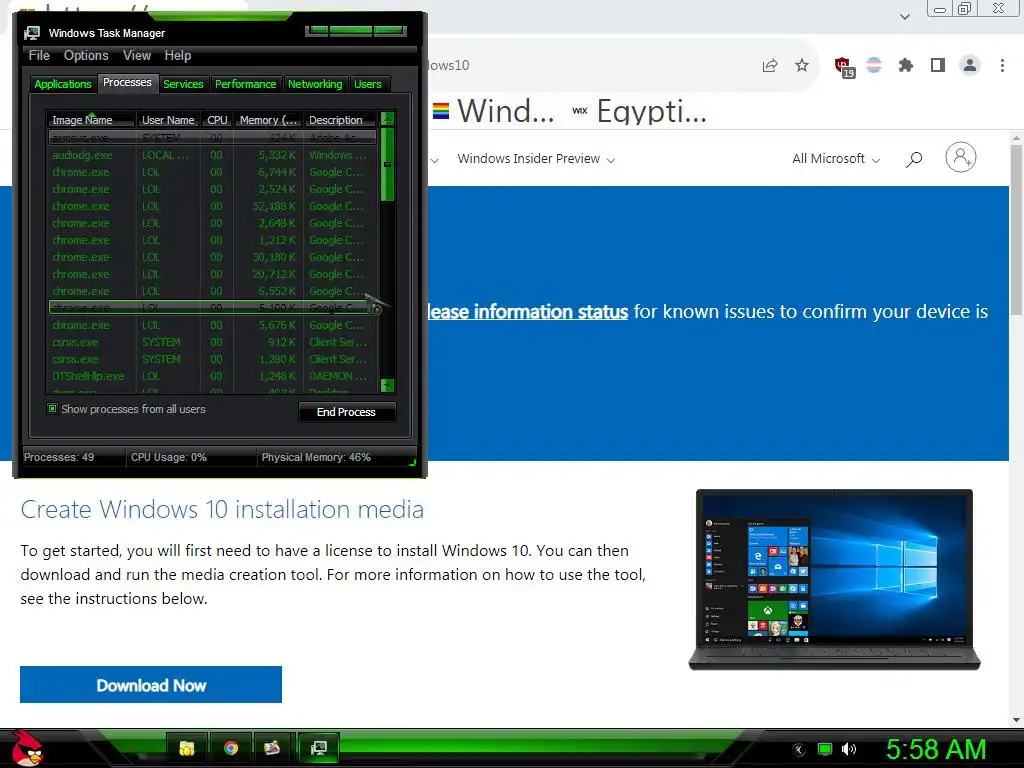This screenshot has height=768, width=1024.
Task: Click the process list scroll-up arrow
Action: [x=387, y=119]
